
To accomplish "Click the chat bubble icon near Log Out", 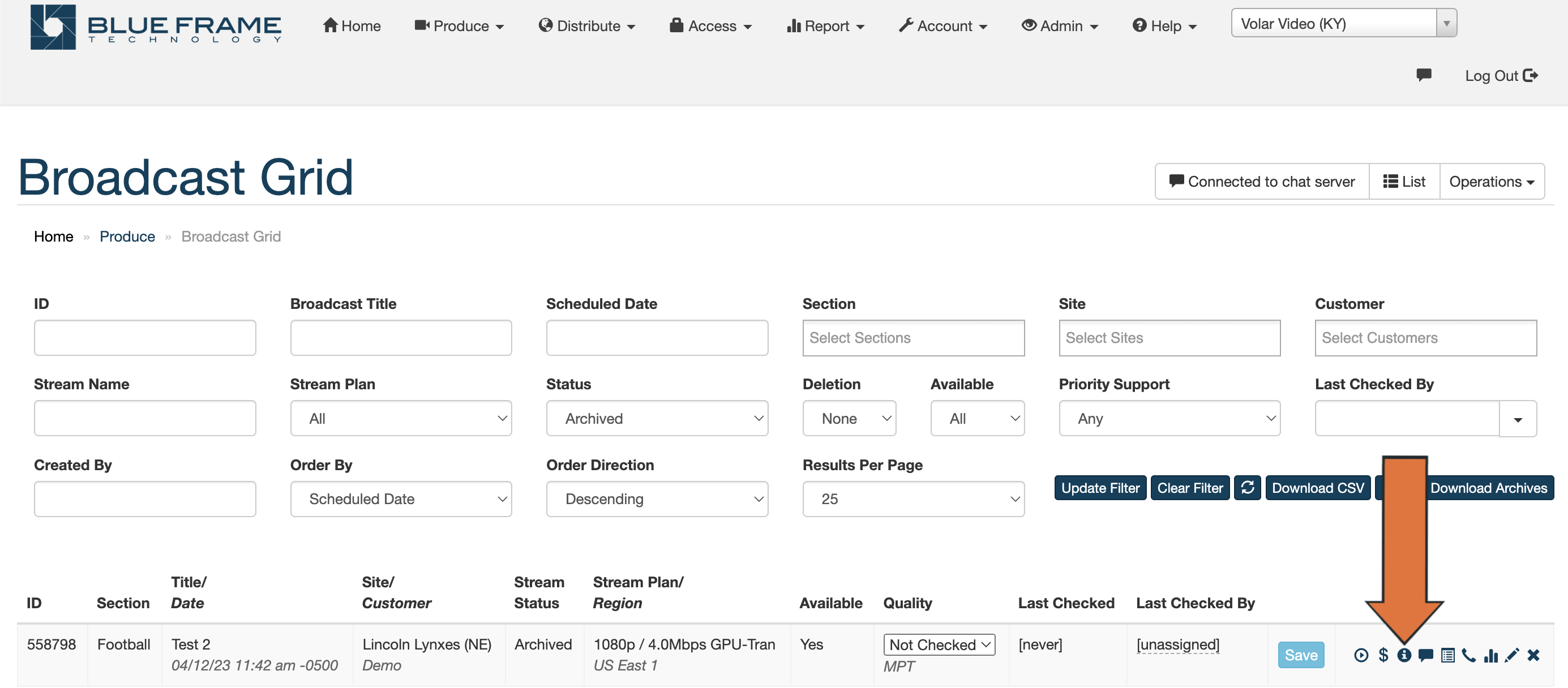I will [1425, 75].
